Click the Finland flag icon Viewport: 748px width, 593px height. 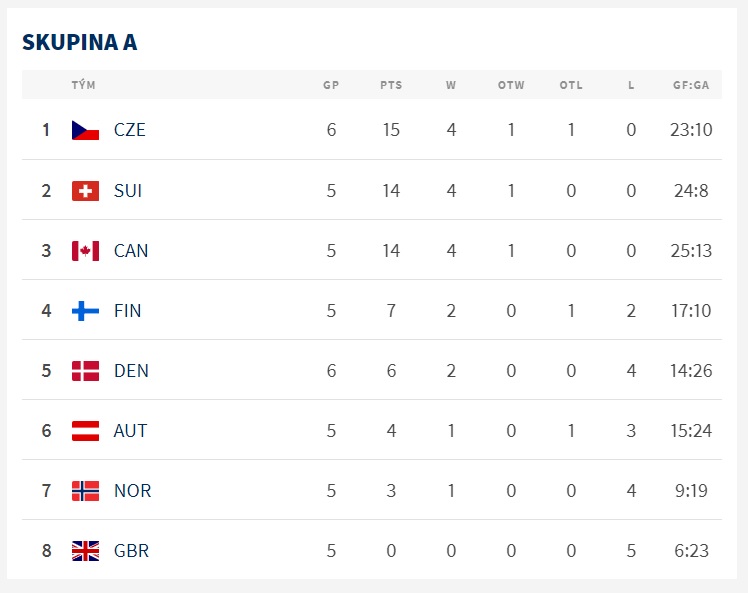pyautogui.click(x=85, y=311)
